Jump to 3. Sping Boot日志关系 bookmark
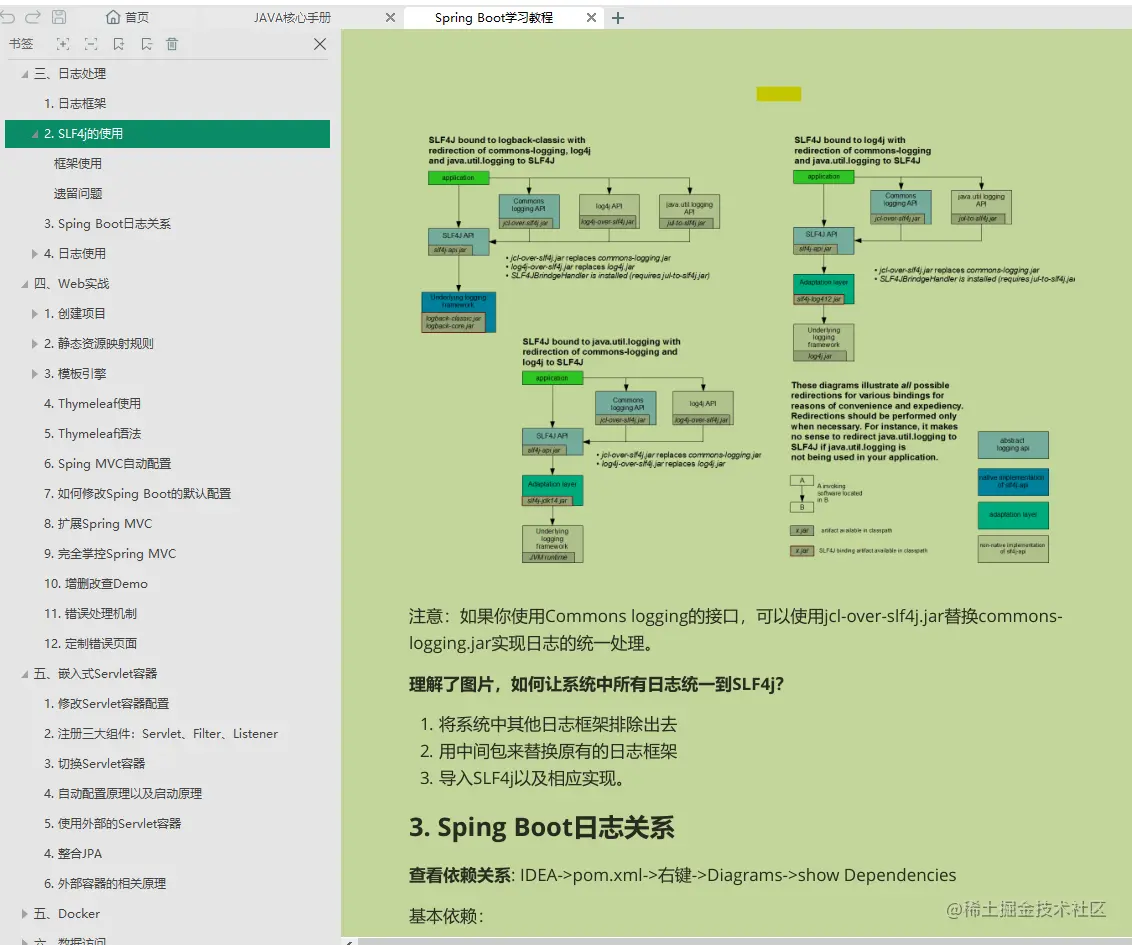The height and width of the screenshot is (945, 1132). [x=108, y=224]
